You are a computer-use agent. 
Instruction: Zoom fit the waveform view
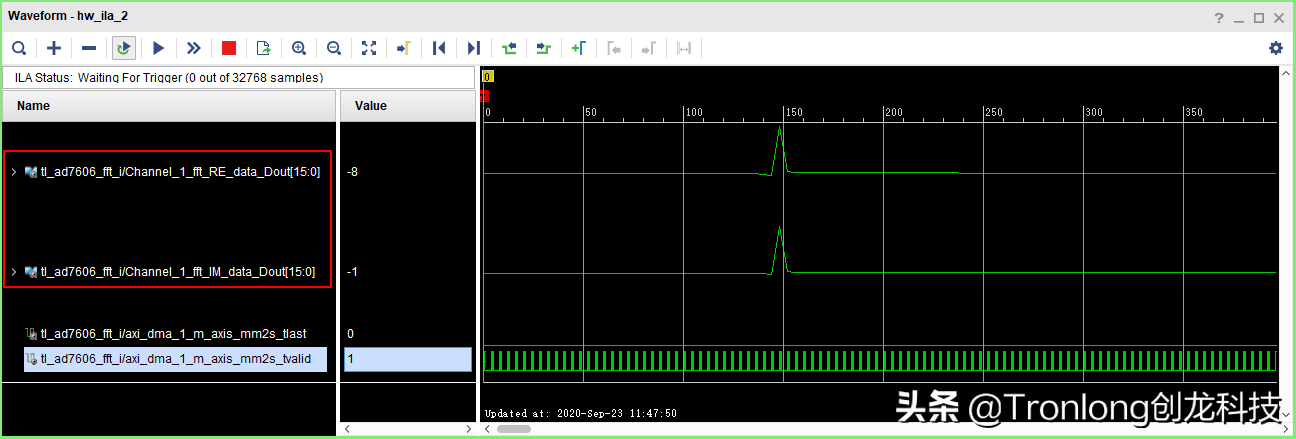(369, 48)
